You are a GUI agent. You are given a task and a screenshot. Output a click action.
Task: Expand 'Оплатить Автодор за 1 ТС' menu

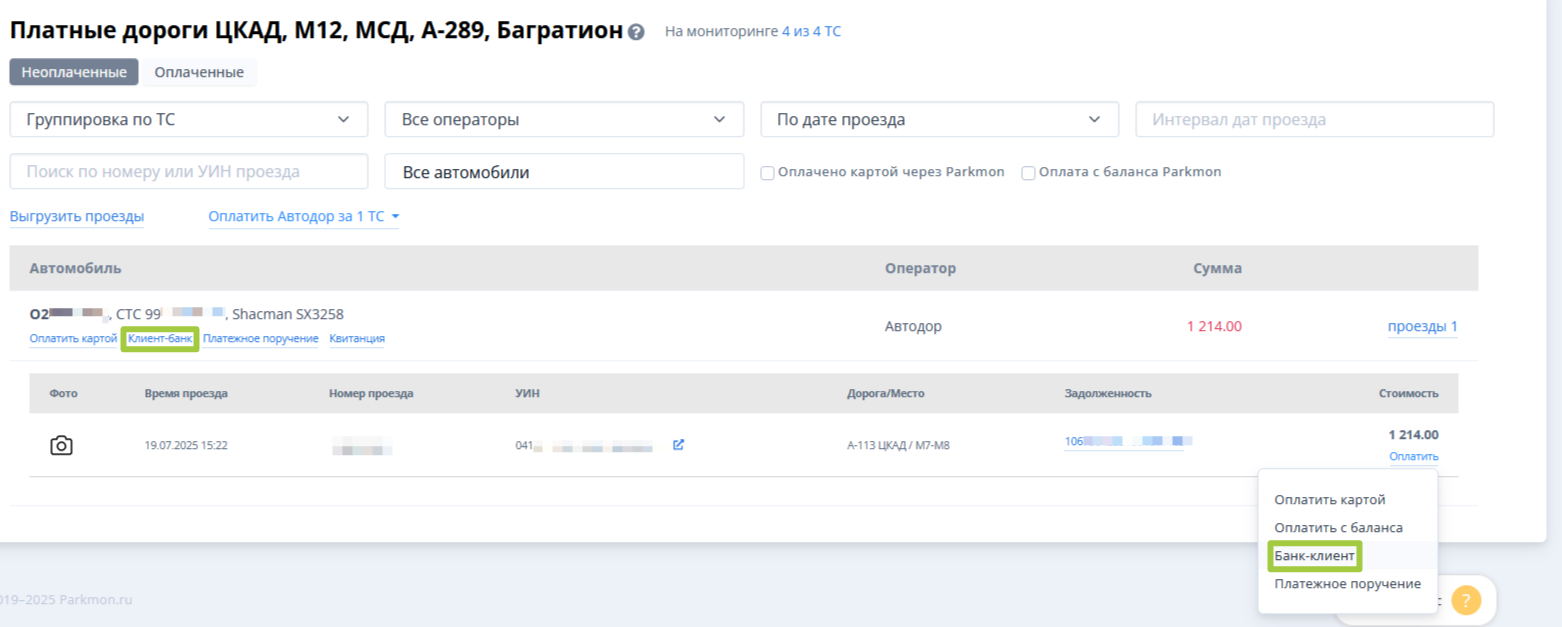pos(304,216)
